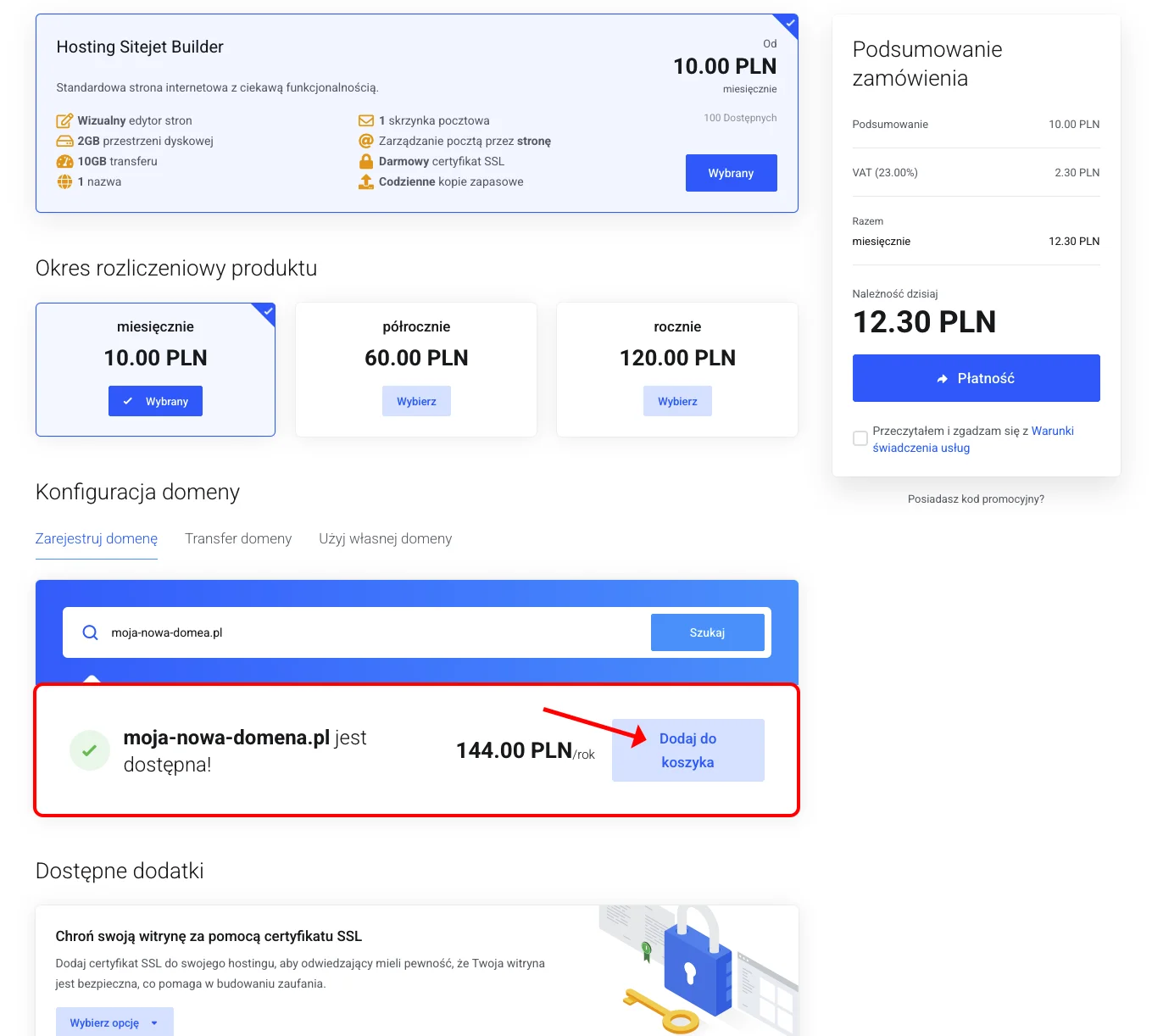Open the Użyj własnej domeny tab
This screenshot has width=1152, height=1036.
[x=385, y=538]
